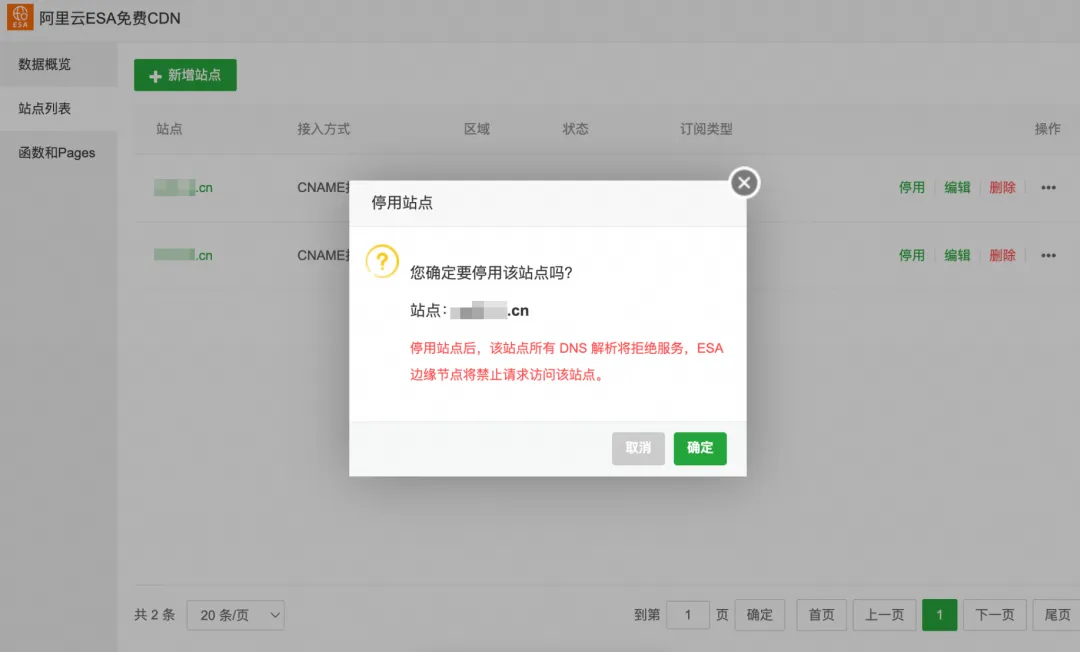Click the 共 2 条 total count text
This screenshot has height=652, width=1080.
(154, 615)
